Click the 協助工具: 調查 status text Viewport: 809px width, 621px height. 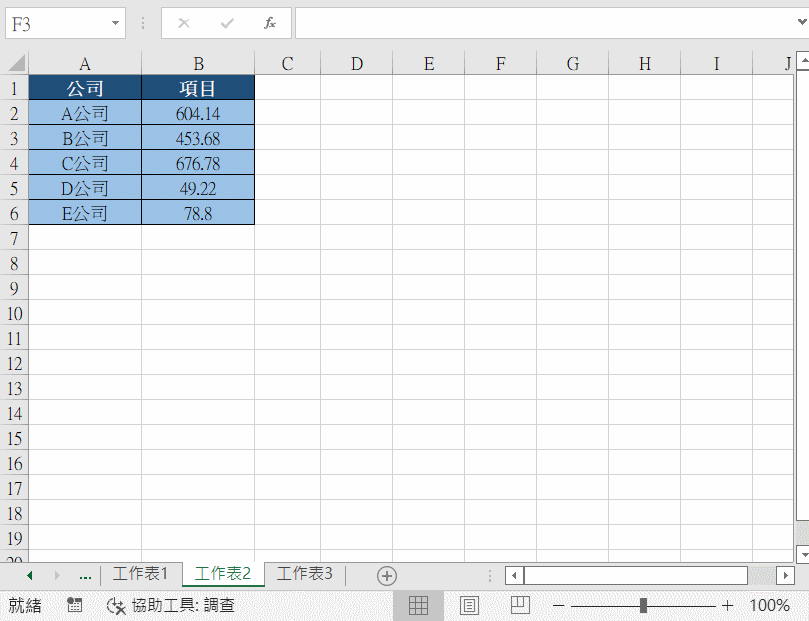point(183,605)
